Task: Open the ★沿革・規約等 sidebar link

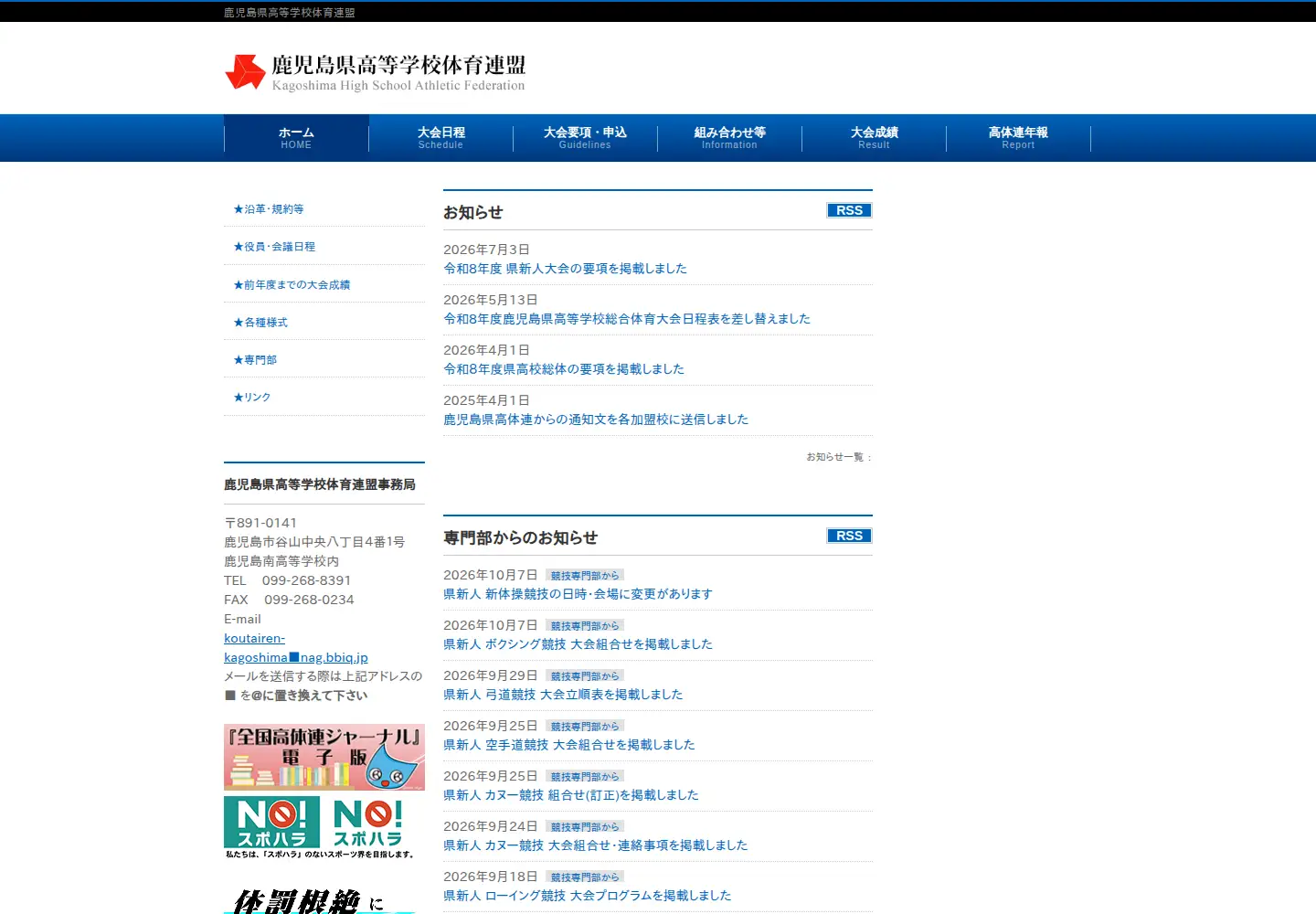Action: (269, 209)
